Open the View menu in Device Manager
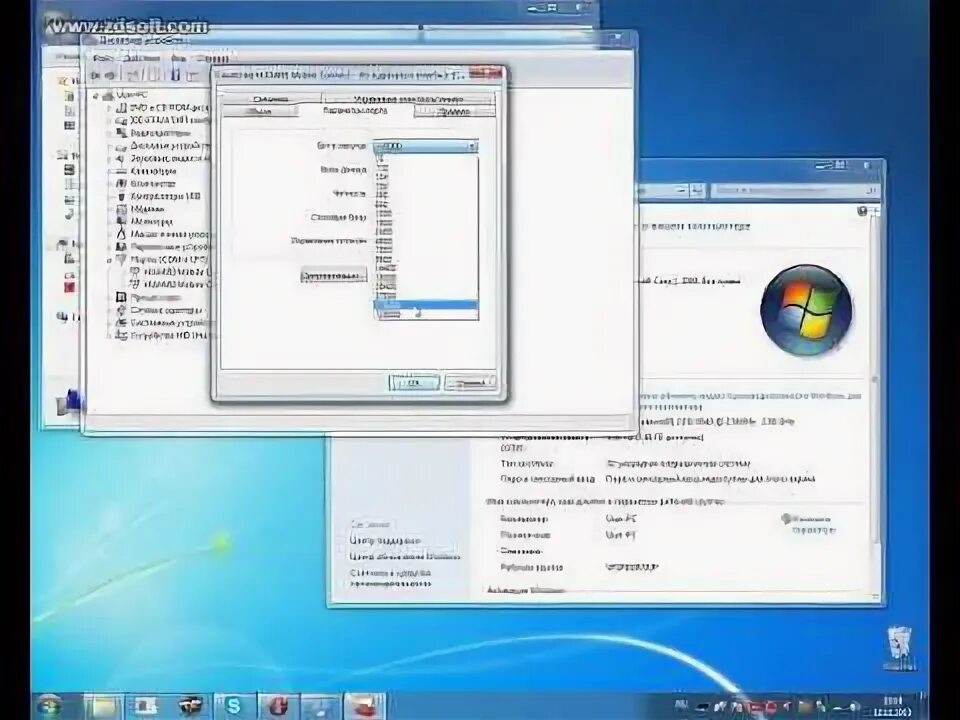Screen dimensions: 960x720 (x=179, y=59)
